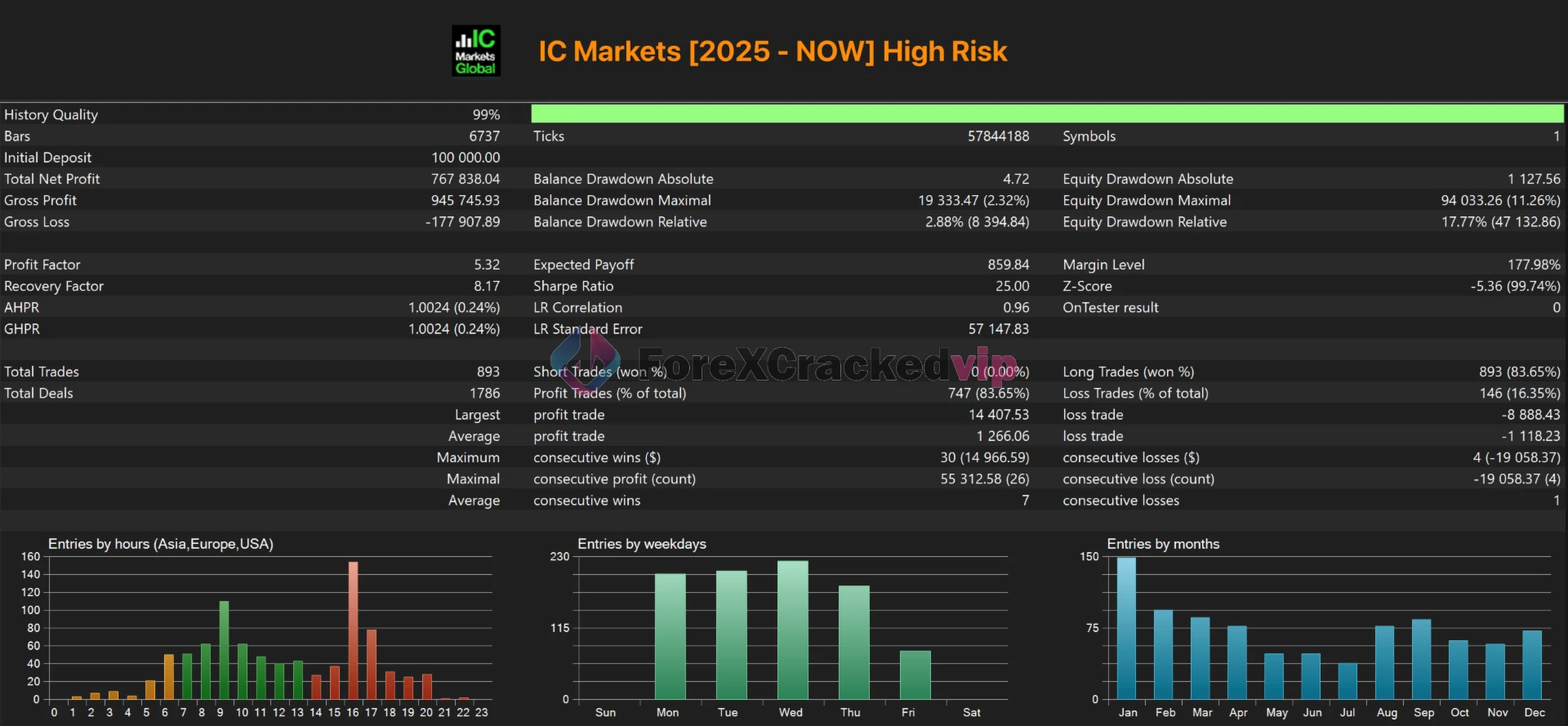The width and height of the screenshot is (1568, 726).
Task: Click the Entries by months chart title
Action: click(1163, 544)
